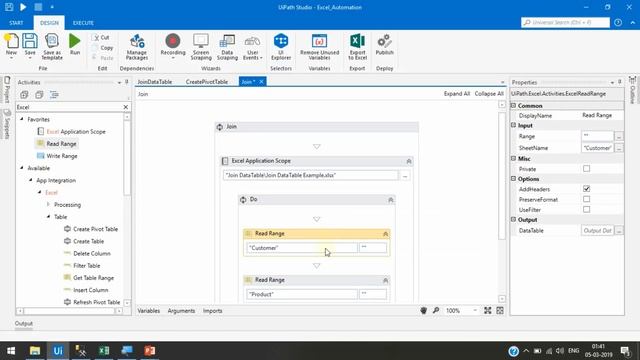
Task: Select Excel Application Scope in Favorites
Action: (x=71, y=131)
